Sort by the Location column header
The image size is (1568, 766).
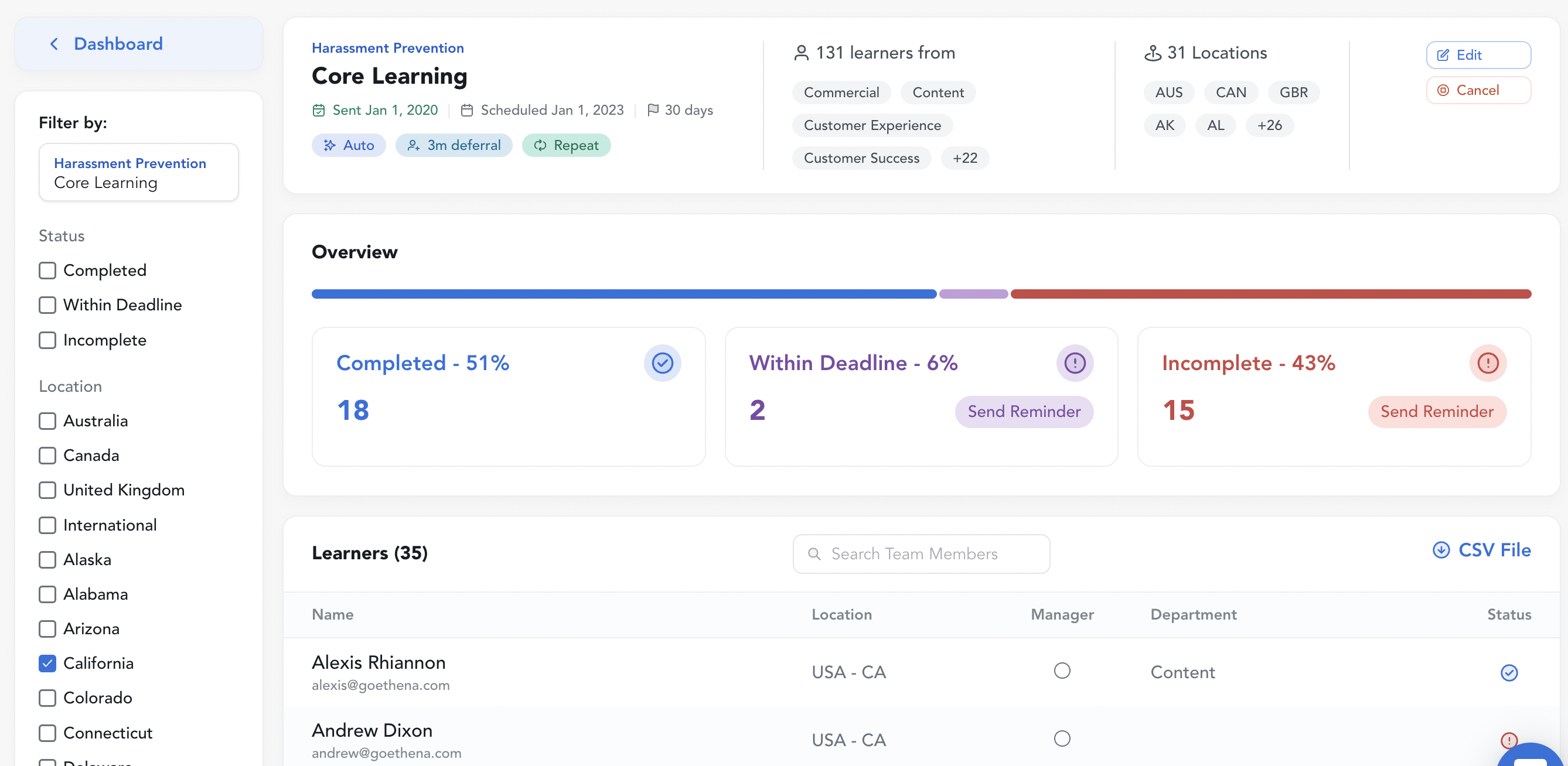point(841,614)
